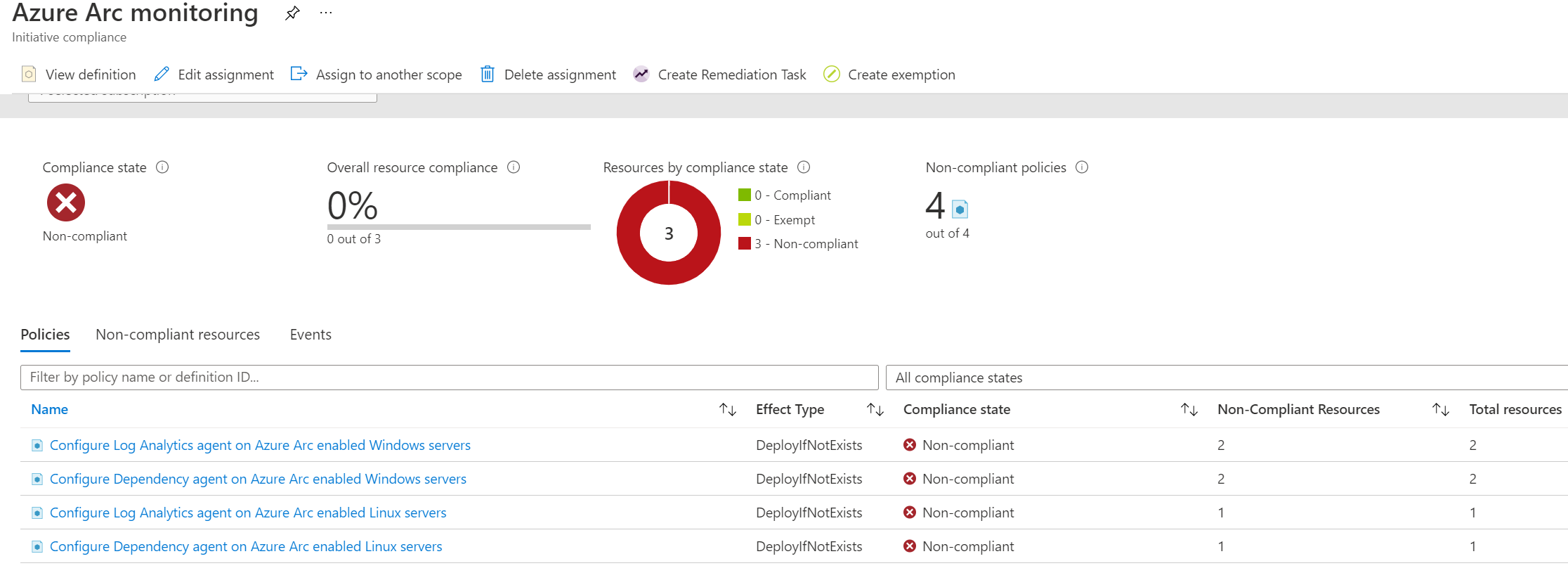The height and width of the screenshot is (580, 1568).
Task: Open Configure Log Analytics agent Linux servers policy
Action: [x=248, y=513]
